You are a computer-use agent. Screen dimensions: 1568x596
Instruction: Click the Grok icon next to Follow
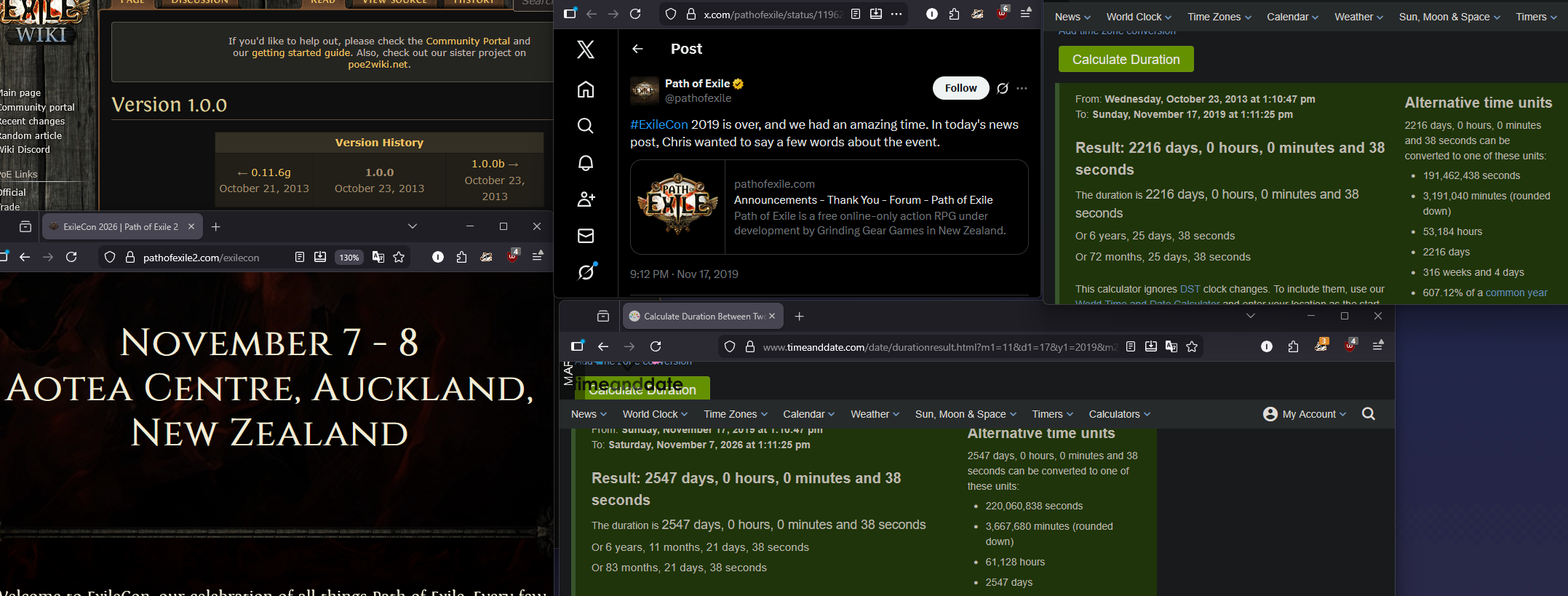click(x=1003, y=88)
